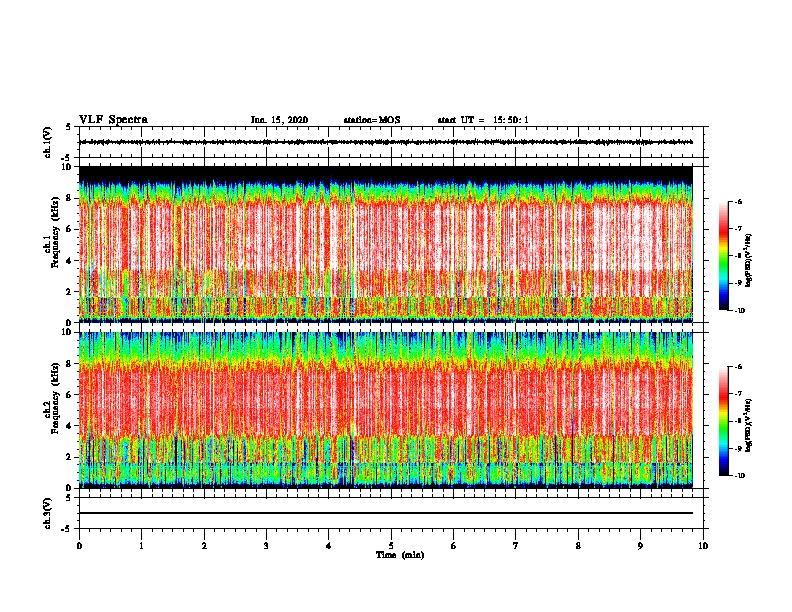Click the "6" kHz tick of ch.2 spectrogram

69,394
